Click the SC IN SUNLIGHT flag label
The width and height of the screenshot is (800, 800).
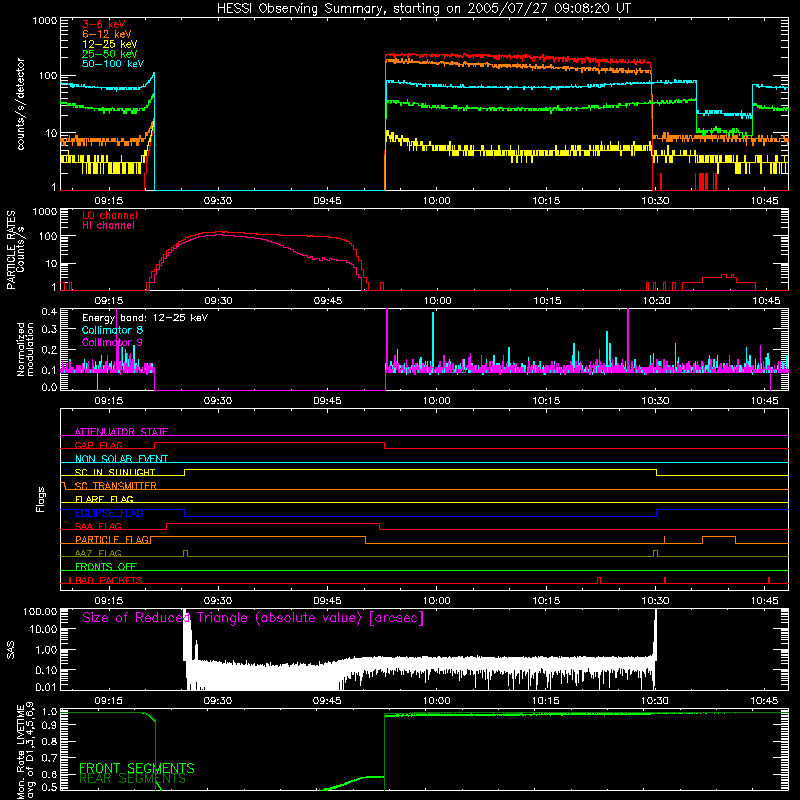tap(115, 472)
